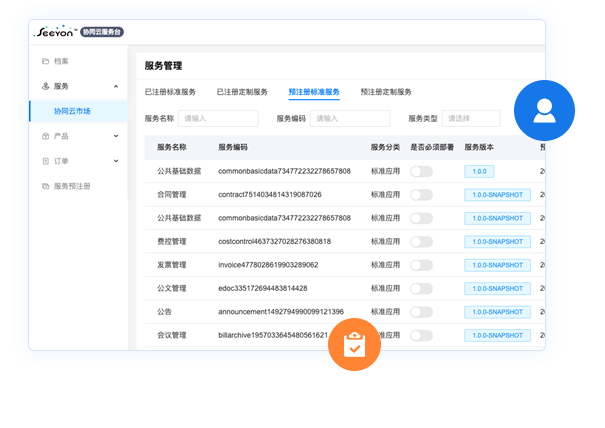The image size is (605, 428).
Task: Click 1.0.0 version tag of 公共基础数据
Action: coord(479,171)
